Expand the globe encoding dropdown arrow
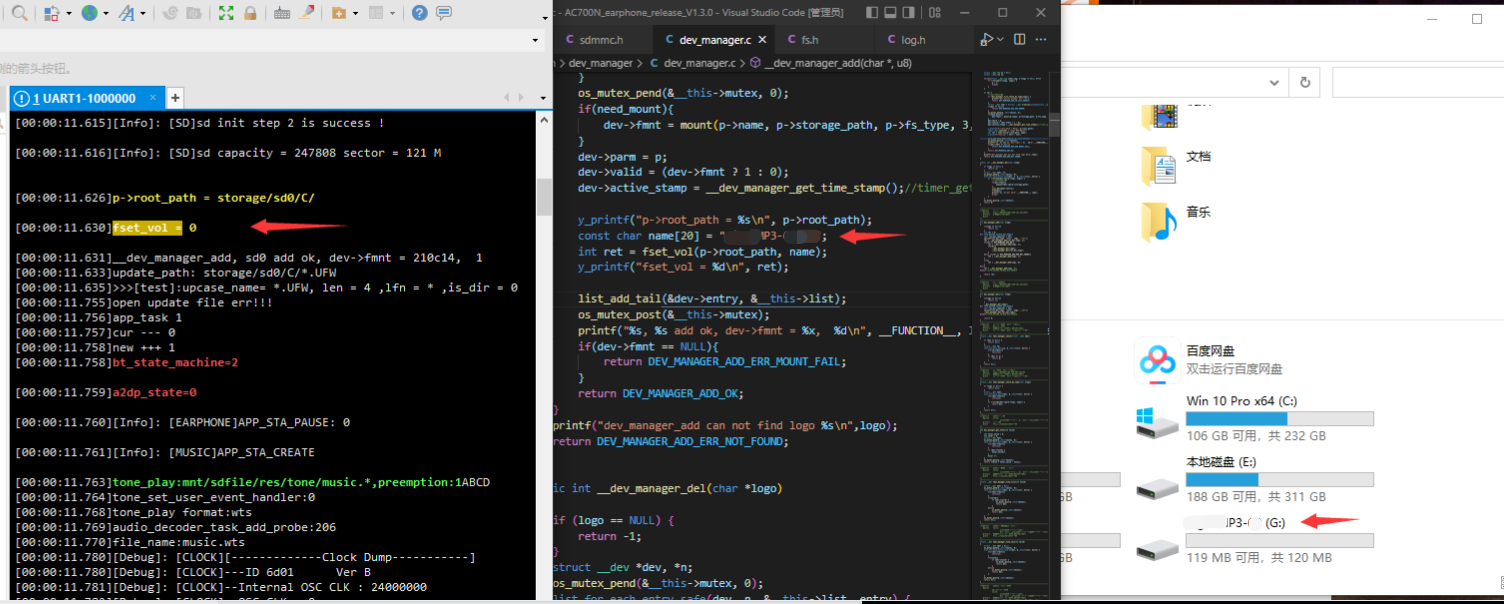Screen dimensions: 1504x604 [x=105, y=14]
